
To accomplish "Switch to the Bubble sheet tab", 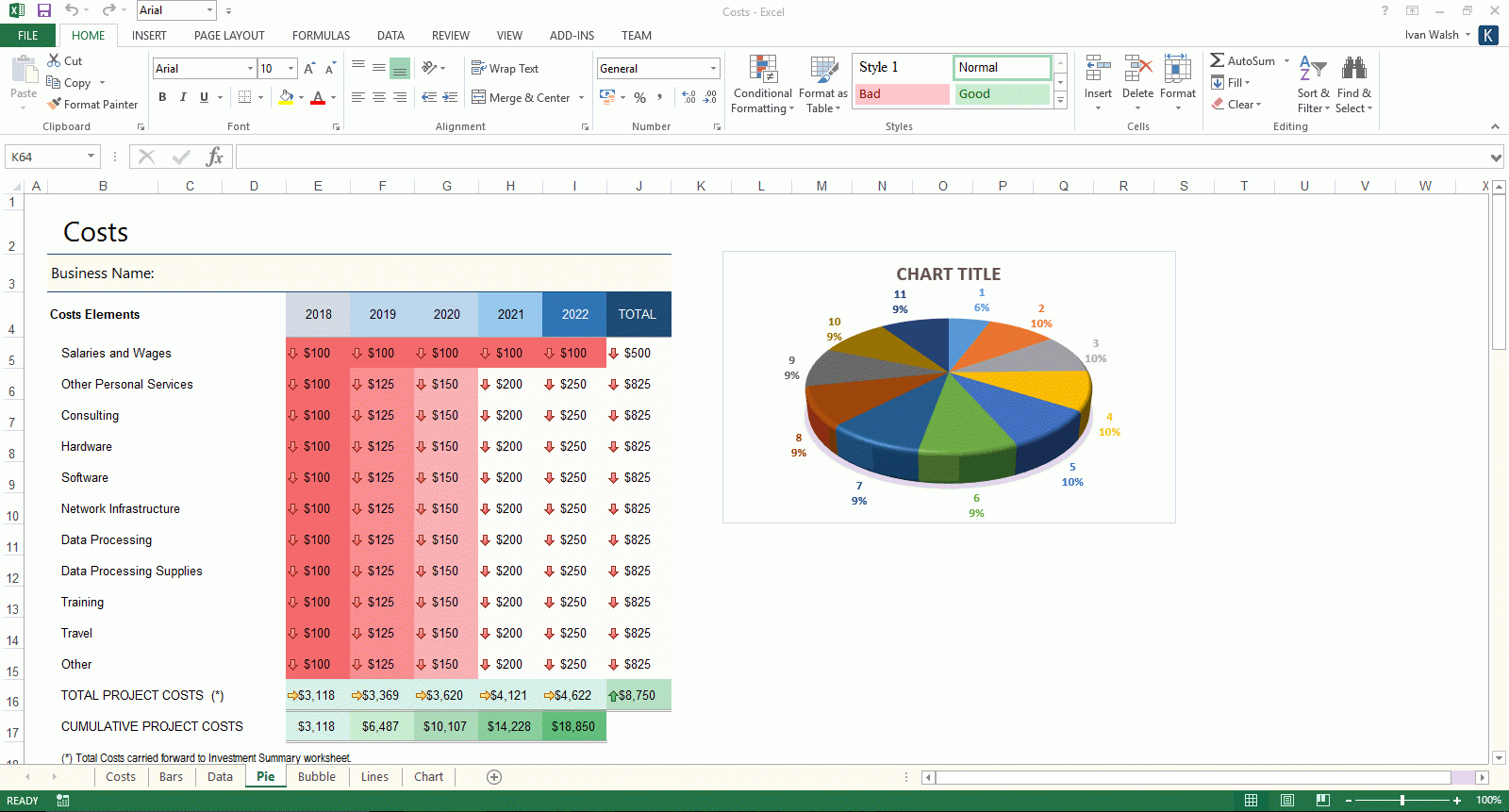I will (x=316, y=777).
